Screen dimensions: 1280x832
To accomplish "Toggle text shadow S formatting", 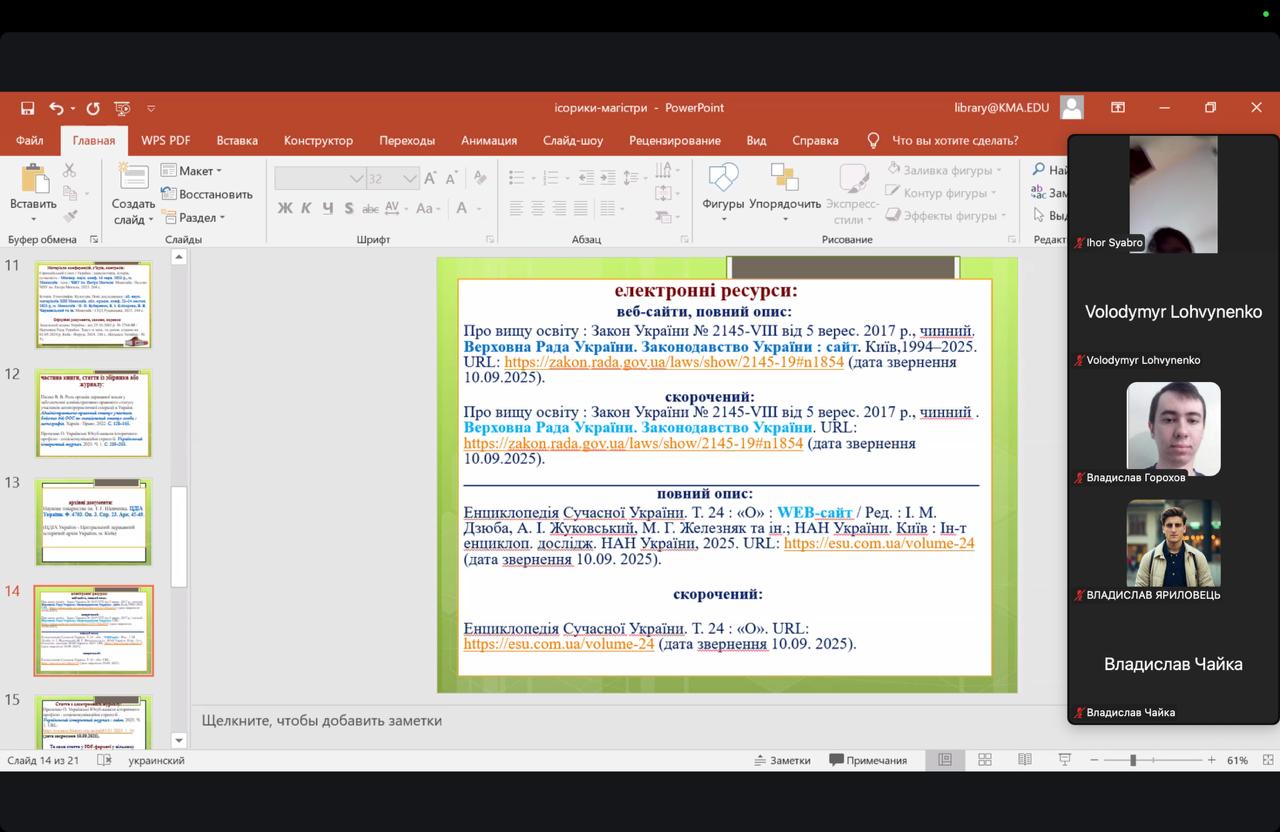I will (349, 208).
